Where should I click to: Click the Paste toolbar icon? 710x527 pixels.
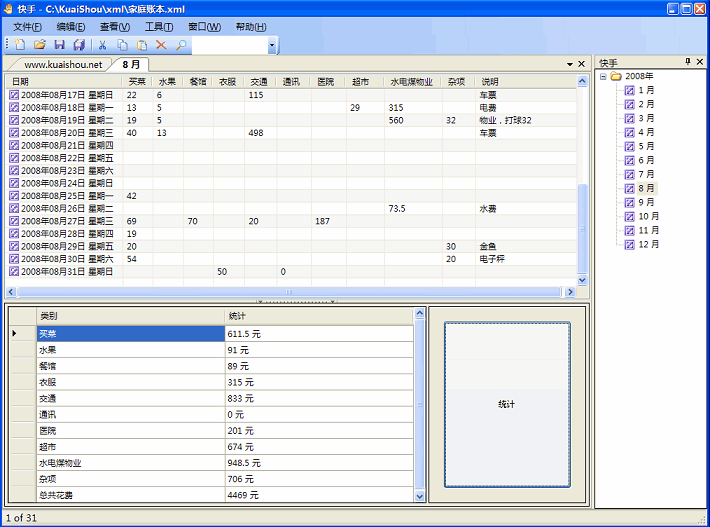(142, 45)
